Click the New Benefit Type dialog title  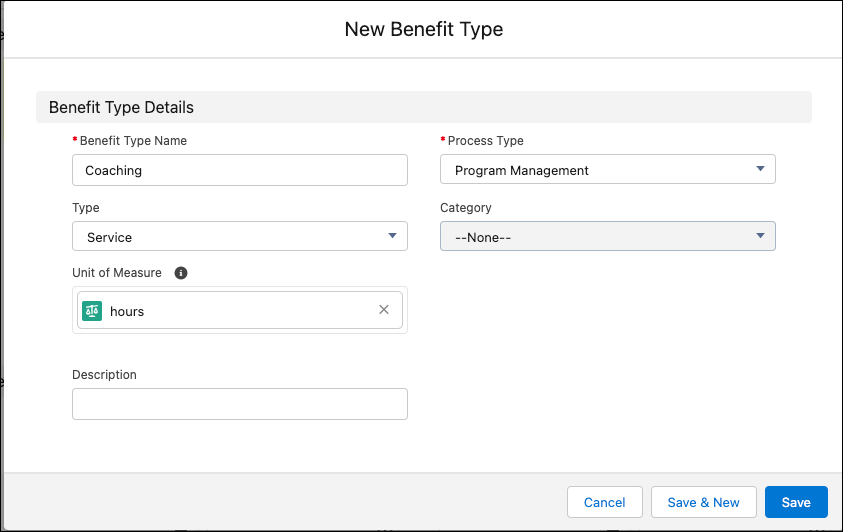[x=423, y=29]
